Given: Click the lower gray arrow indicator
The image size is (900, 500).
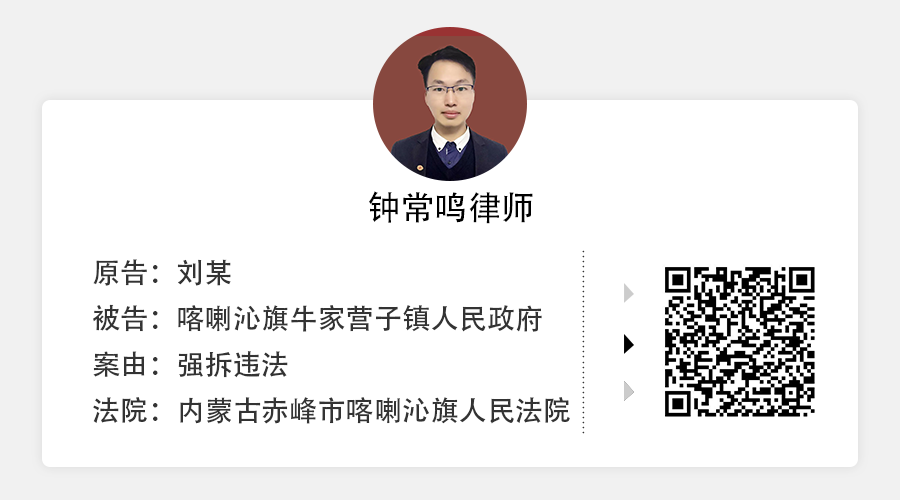Looking at the screenshot, I should coord(629,391).
